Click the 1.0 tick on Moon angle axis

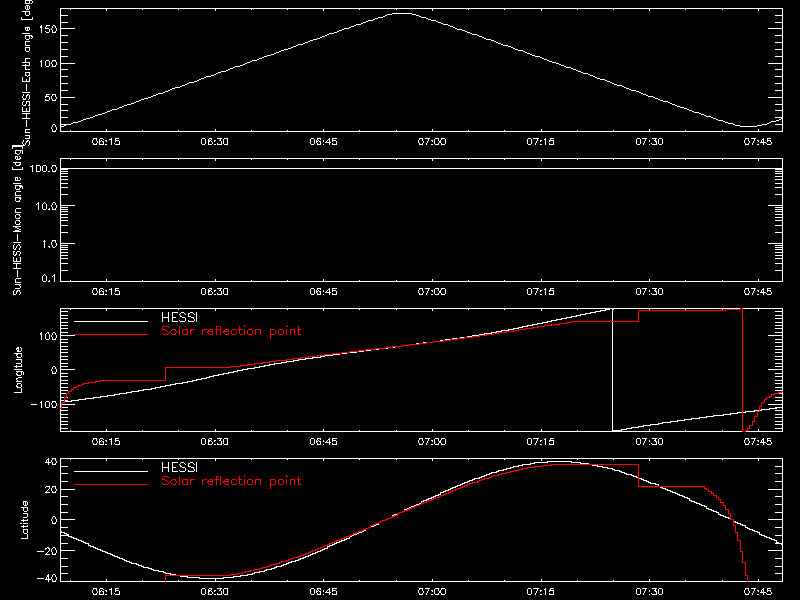[x=49, y=244]
